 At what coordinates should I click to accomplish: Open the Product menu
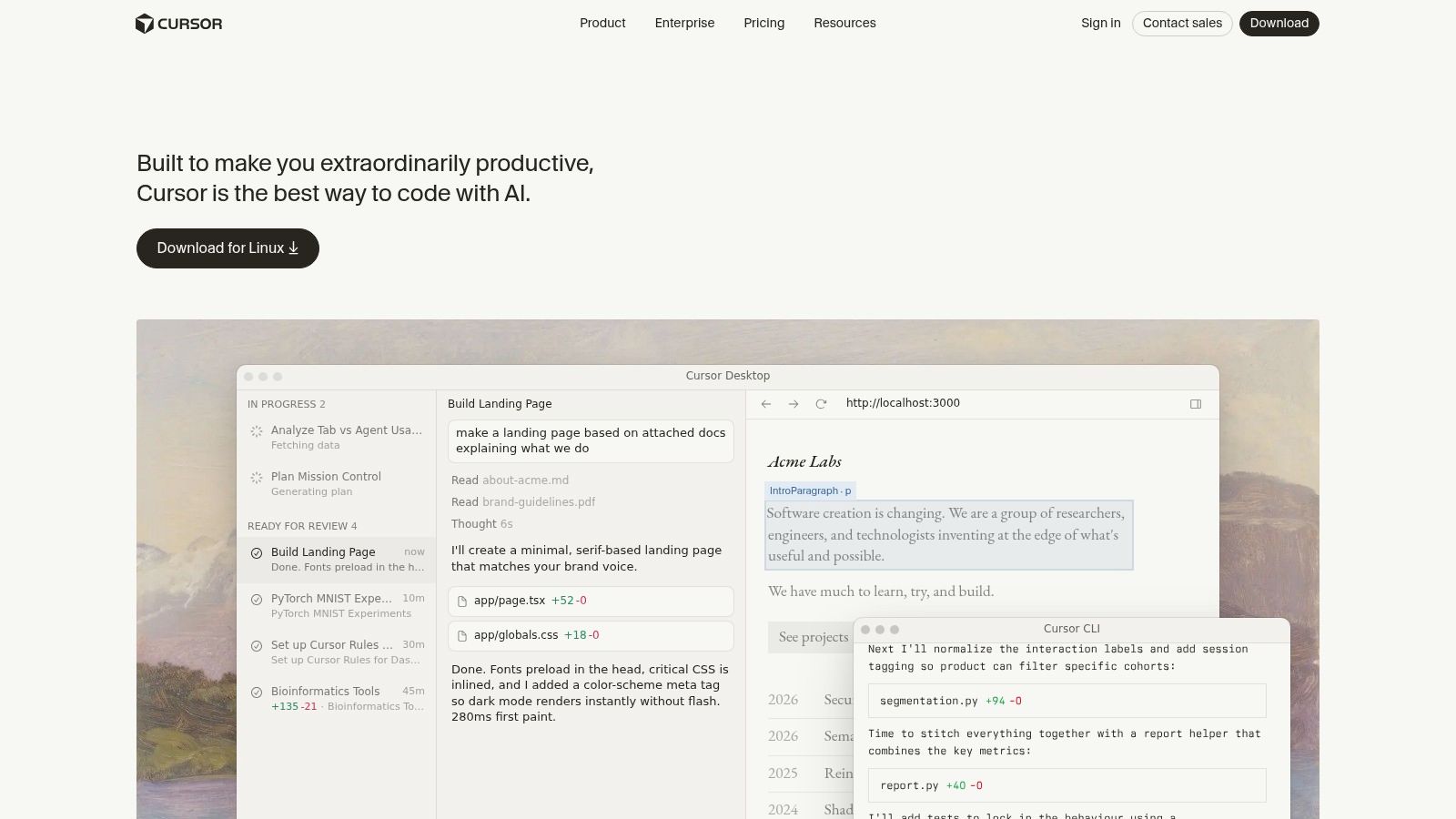[x=602, y=24]
